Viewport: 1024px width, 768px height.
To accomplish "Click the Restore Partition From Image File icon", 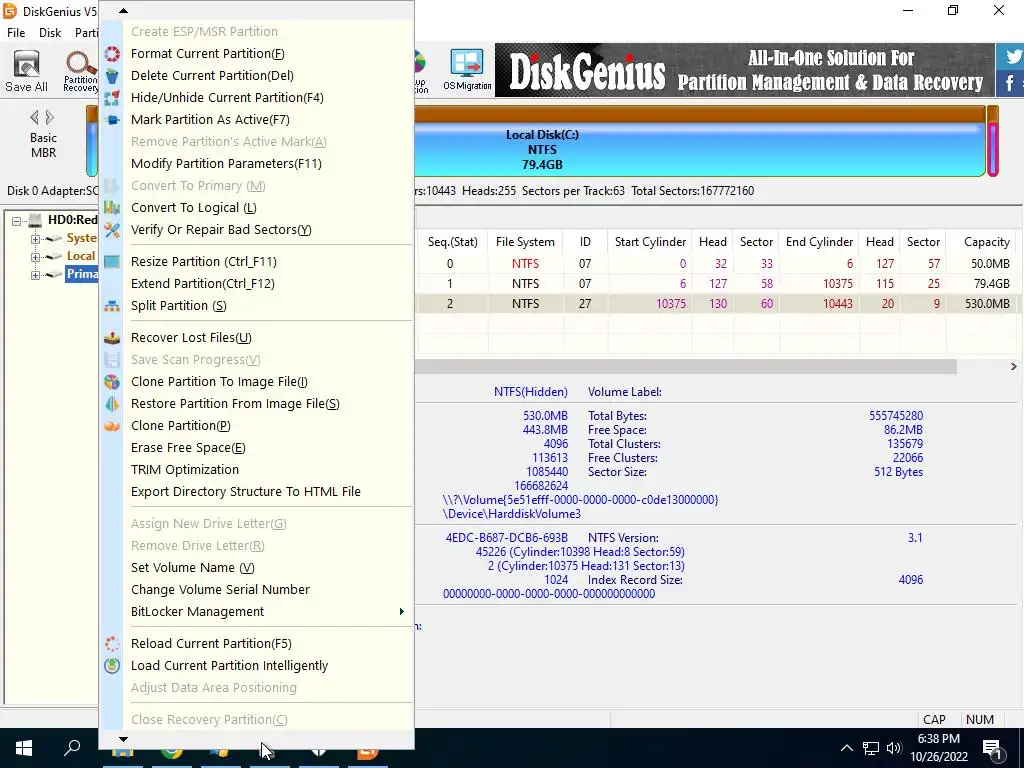I will (112, 404).
